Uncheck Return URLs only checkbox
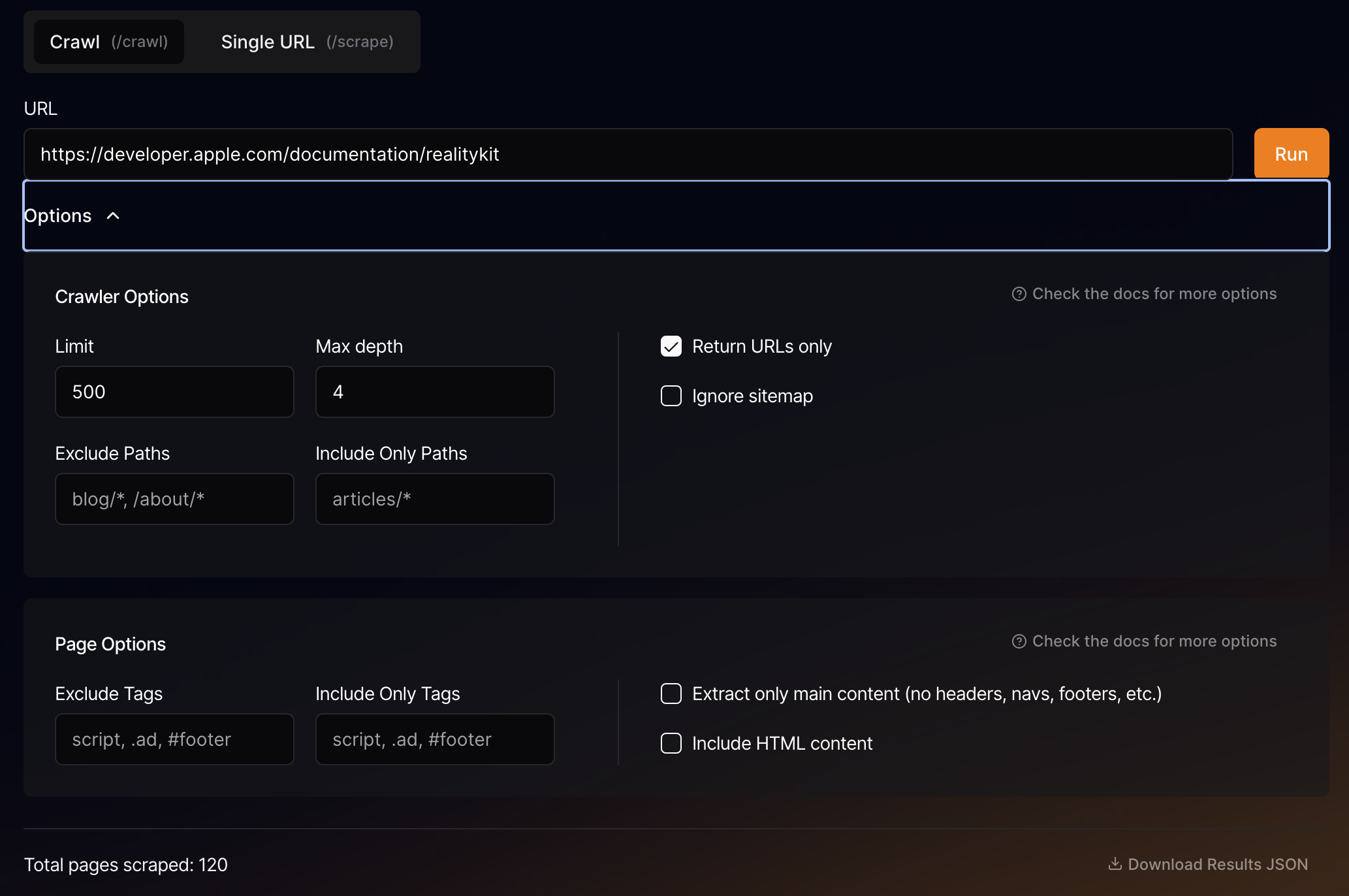This screenshot has height=896, width=1349. tap(671, 346)
